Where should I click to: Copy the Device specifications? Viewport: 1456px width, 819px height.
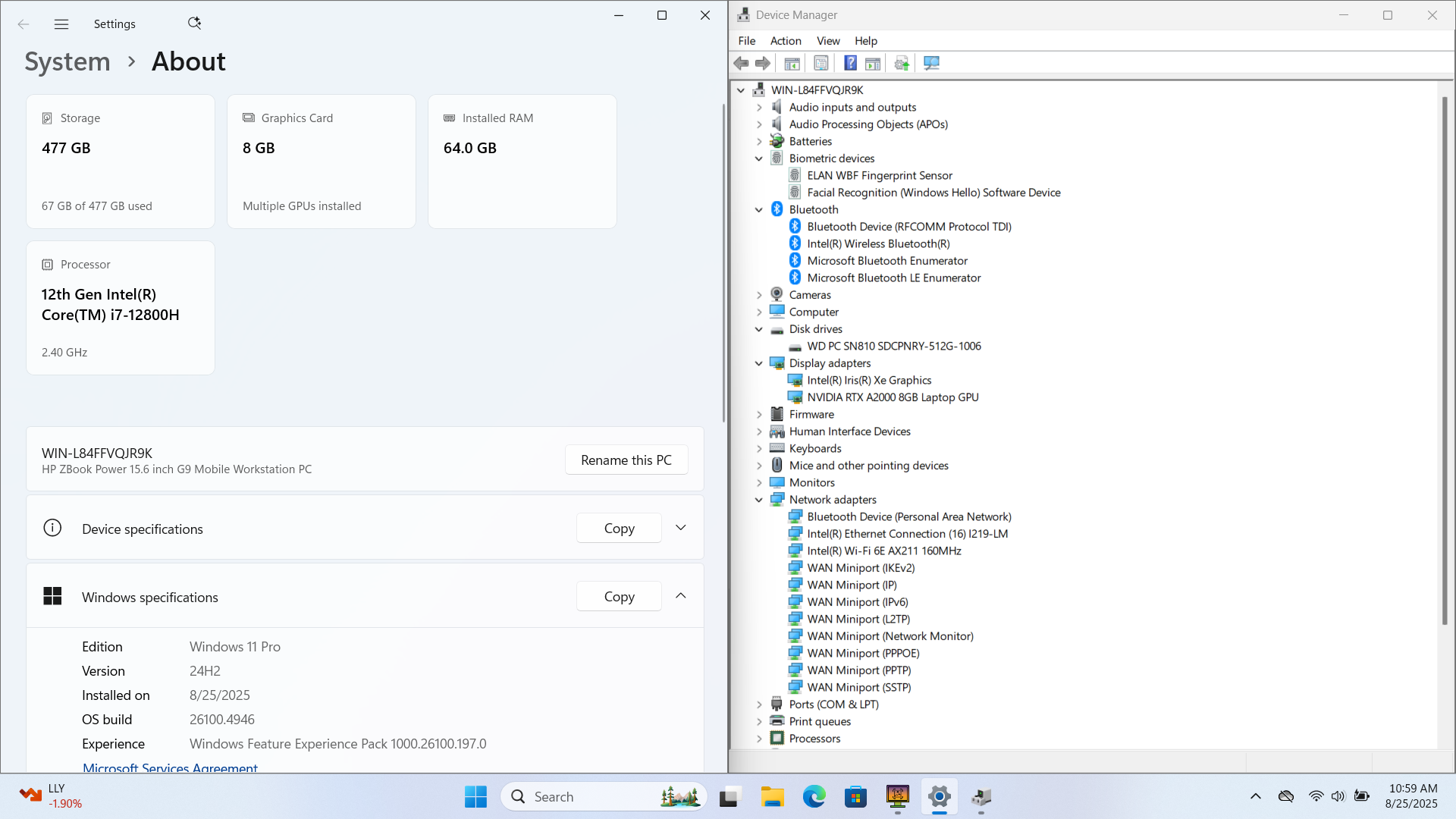[x=619, y=528]
